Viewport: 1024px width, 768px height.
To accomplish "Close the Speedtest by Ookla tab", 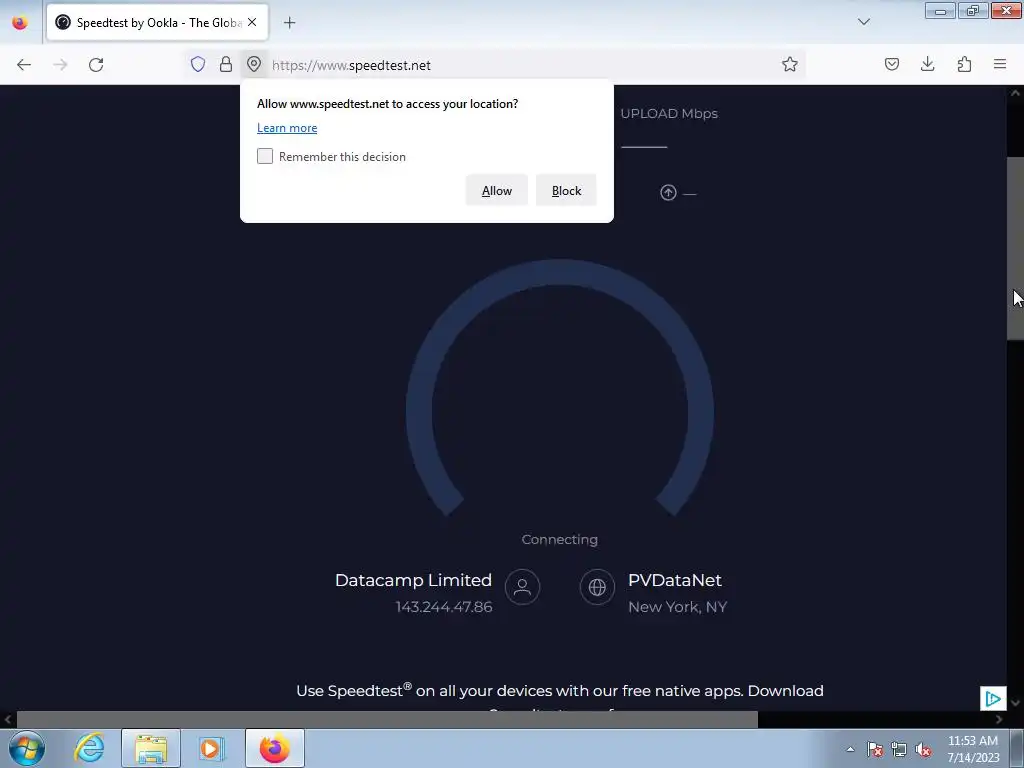I will click(252, 22).
